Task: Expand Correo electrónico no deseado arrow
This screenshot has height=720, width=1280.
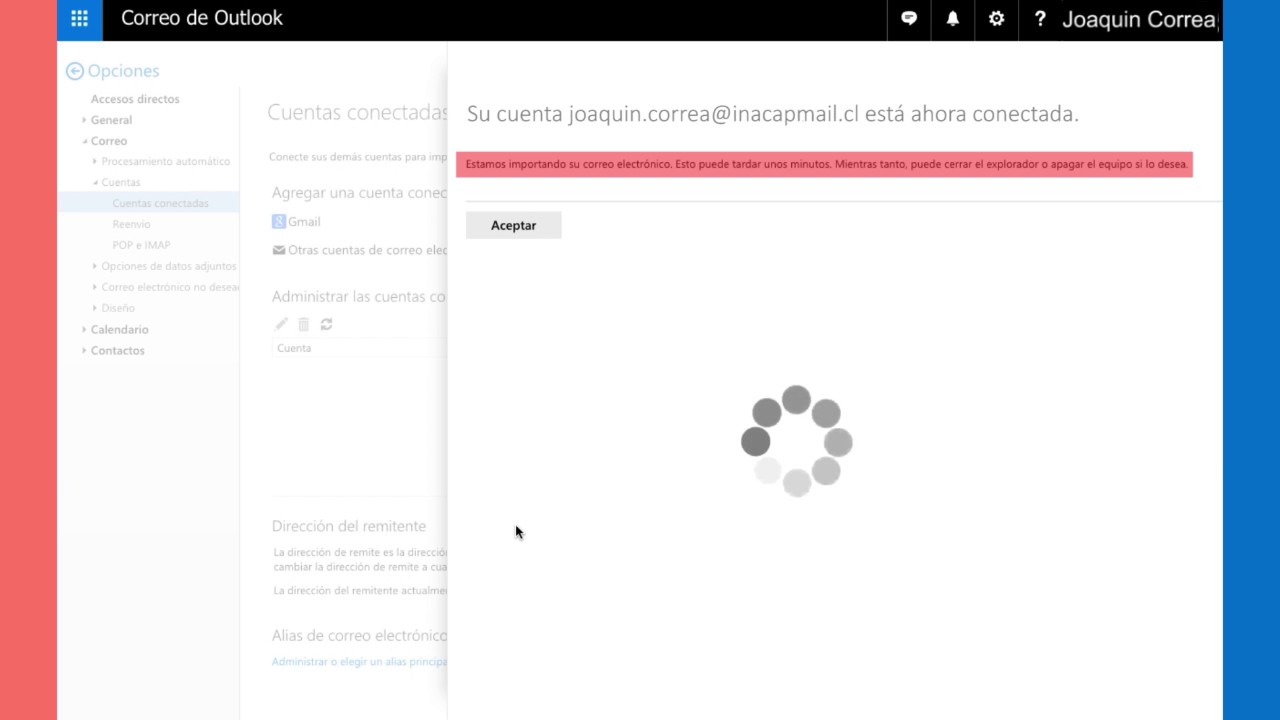Action: [95, 287]
